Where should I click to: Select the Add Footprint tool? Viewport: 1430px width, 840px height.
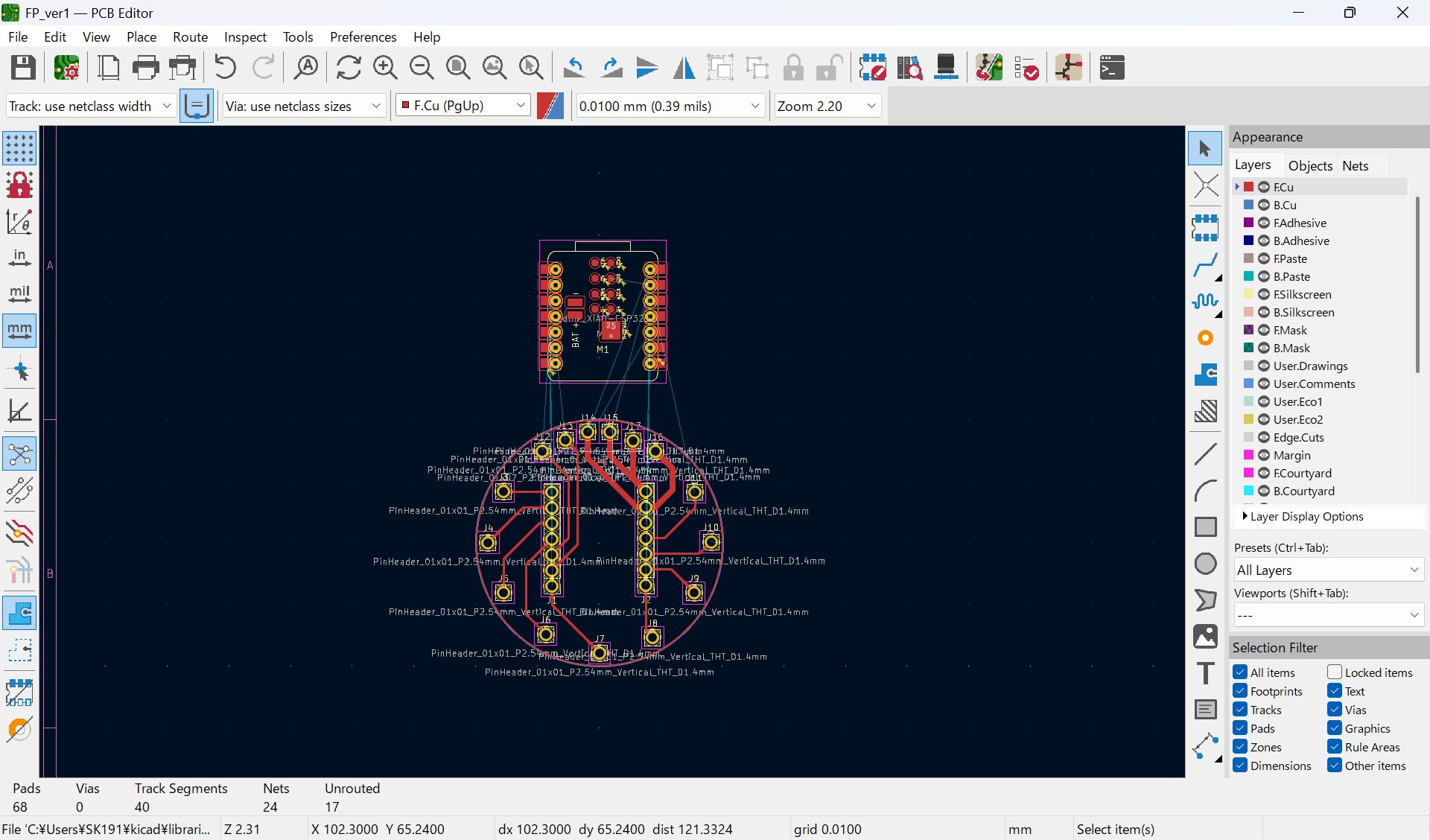pyautogui.click(x=1205, y=227)
